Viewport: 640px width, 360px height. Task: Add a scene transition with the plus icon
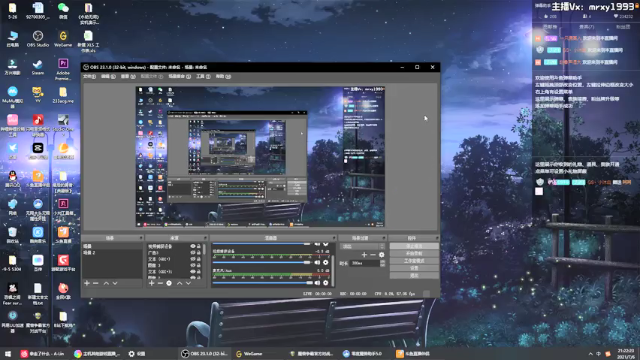364,255
